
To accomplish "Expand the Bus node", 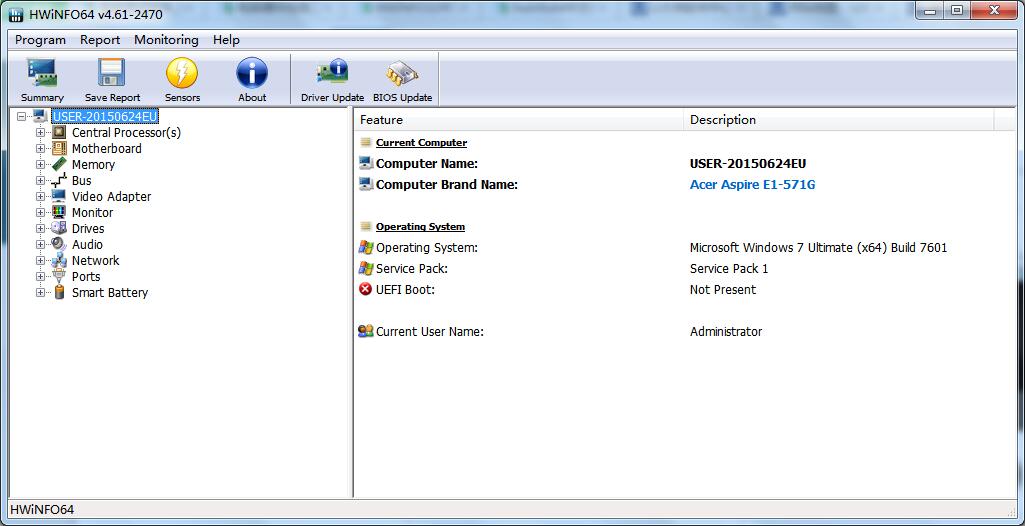I will (41, 180).
